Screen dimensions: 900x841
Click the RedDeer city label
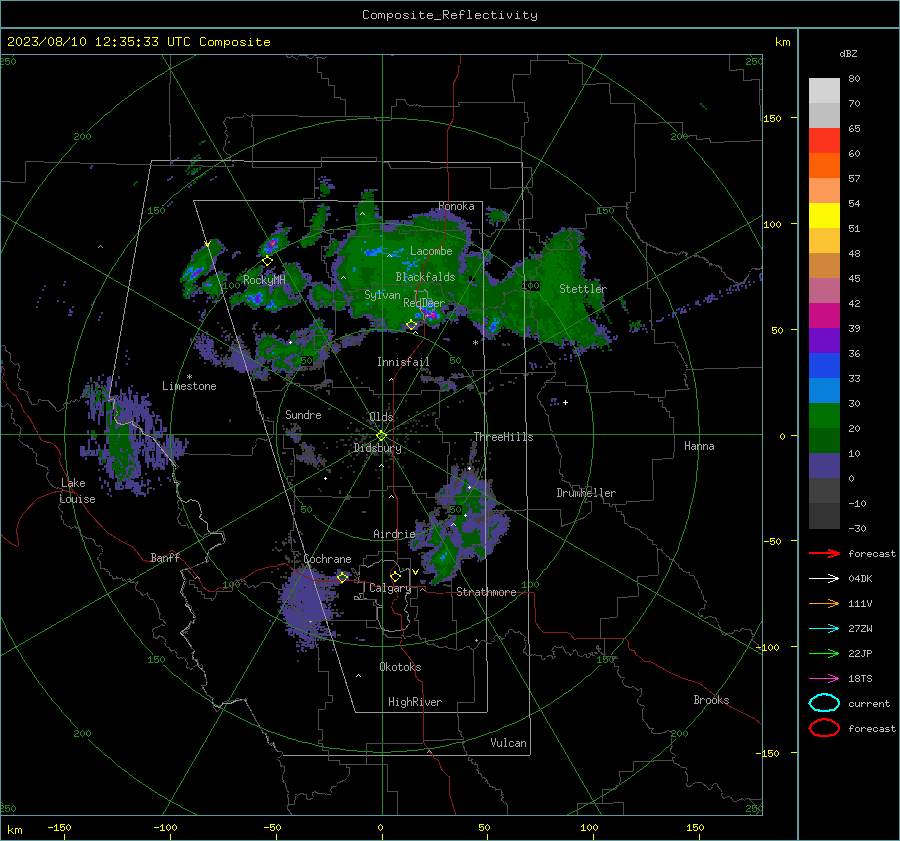[424, 303]
